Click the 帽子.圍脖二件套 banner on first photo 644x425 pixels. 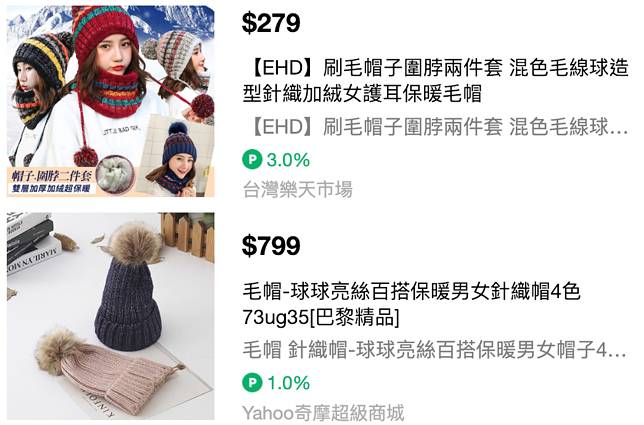click(x=51, y=181)
